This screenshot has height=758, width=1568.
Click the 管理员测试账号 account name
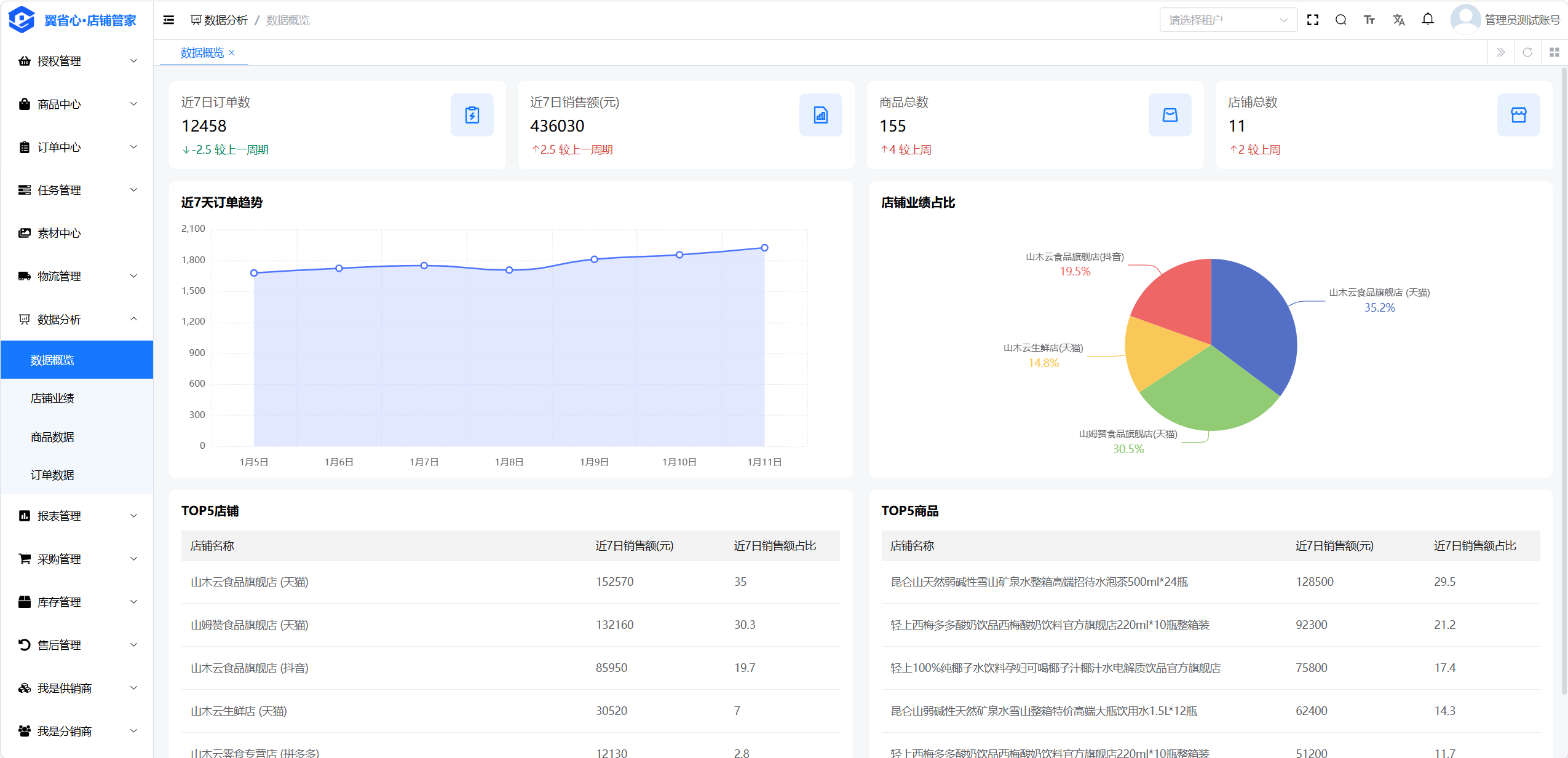(x=1522, y=20)
